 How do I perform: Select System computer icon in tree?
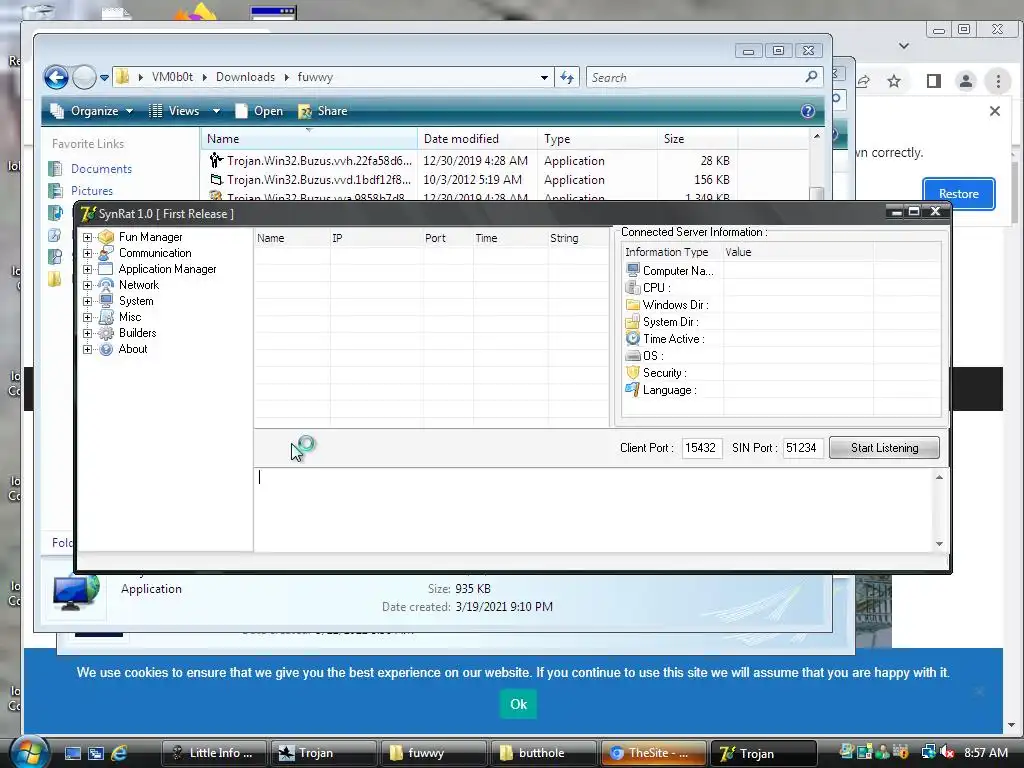click(106, 301)
